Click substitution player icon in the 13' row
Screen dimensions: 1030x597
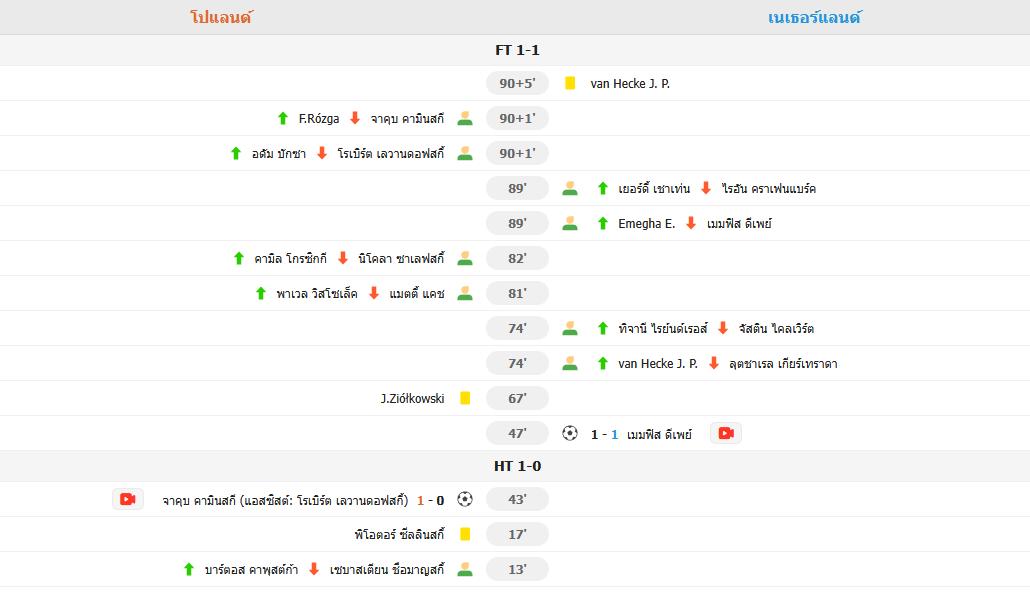pyautogui.click(x=465, y=569)
